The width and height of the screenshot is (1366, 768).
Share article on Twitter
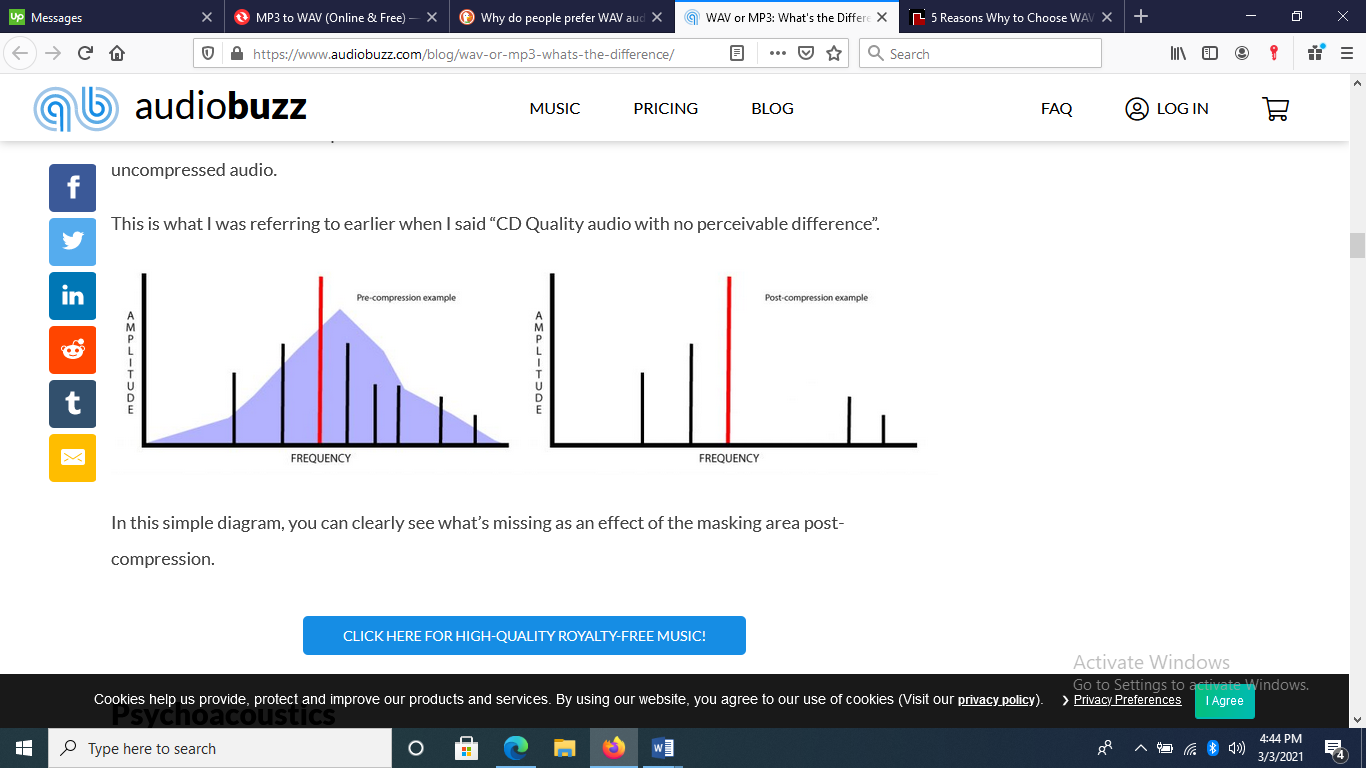(72, 242)
